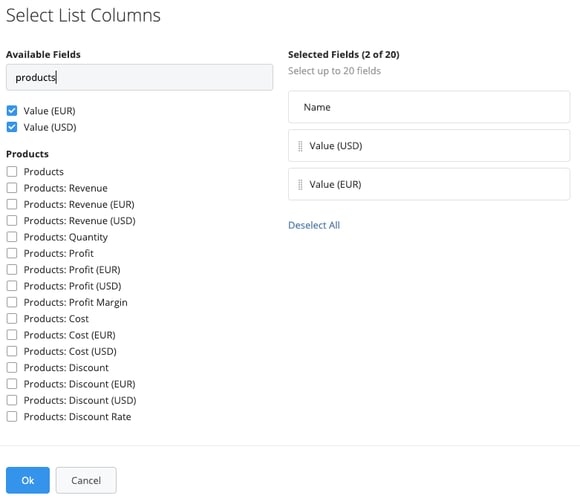Tick Products: Revenue (EUR) checkbox

[12, 204]
